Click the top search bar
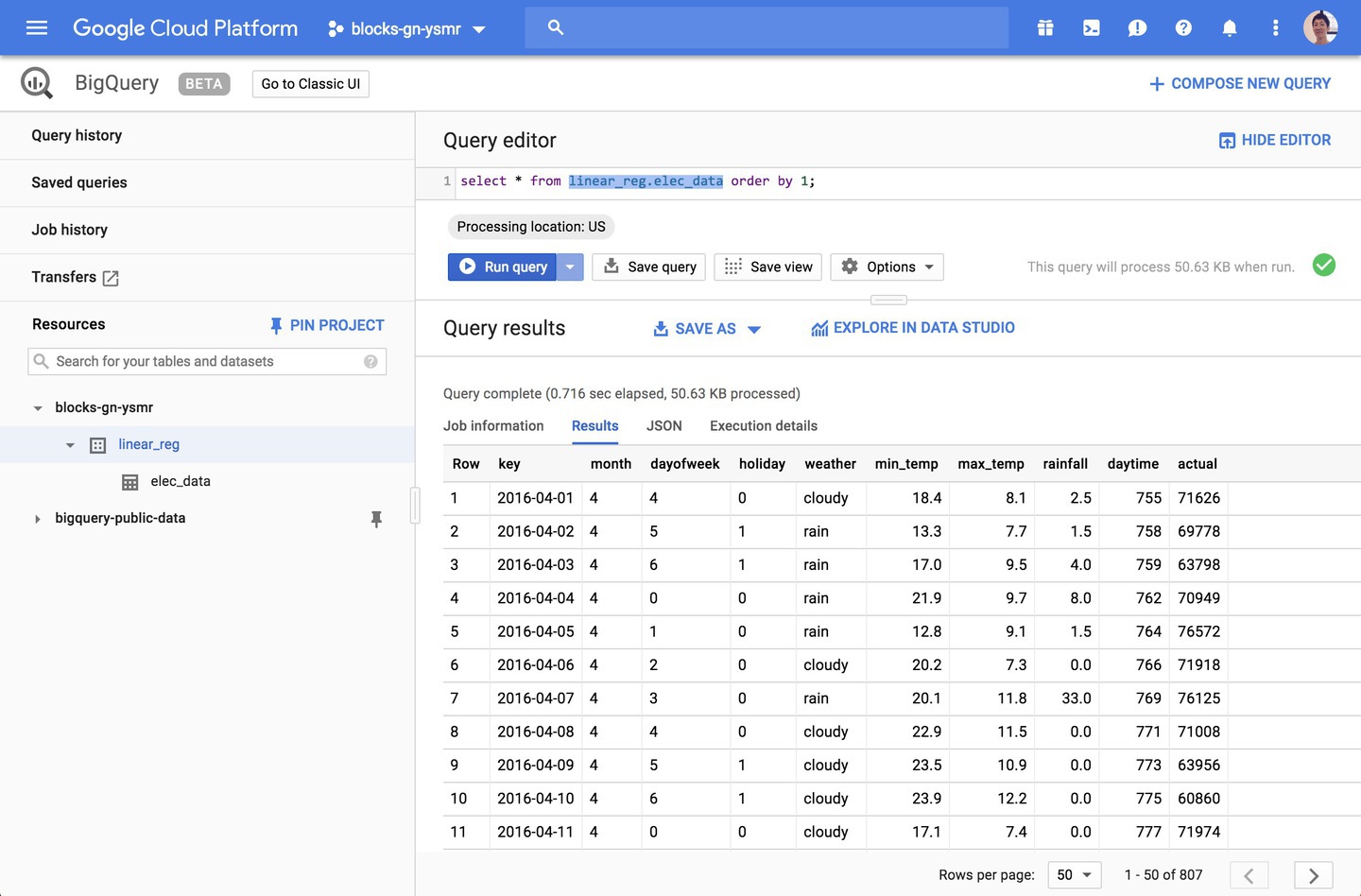The width and height of the screenshot is (1361, 896). pos(767,28)
